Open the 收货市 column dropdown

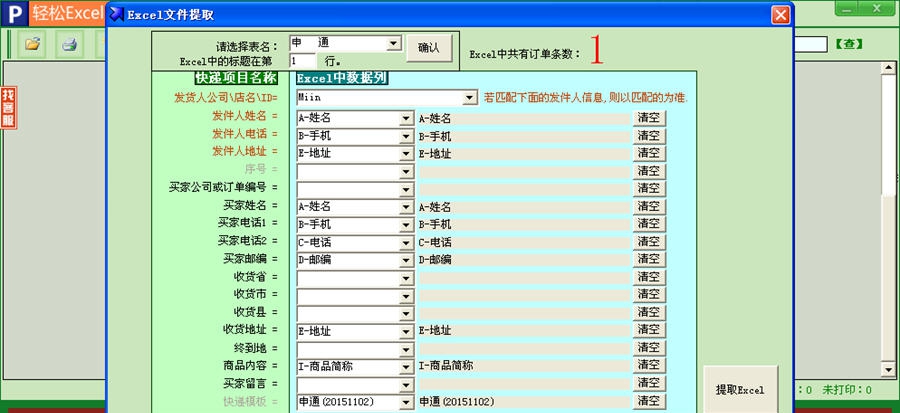click(x=406, y=296)
